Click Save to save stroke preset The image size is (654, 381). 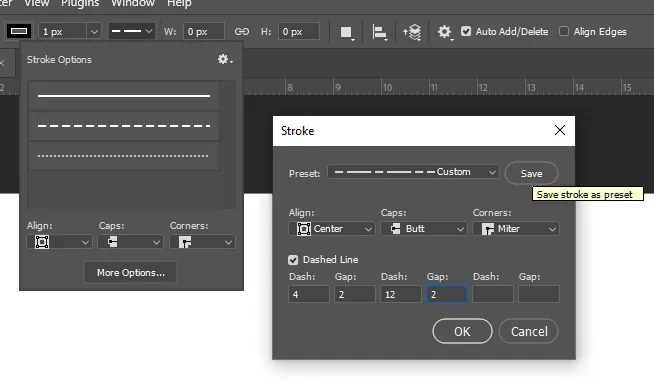click(x=531, y=173)
